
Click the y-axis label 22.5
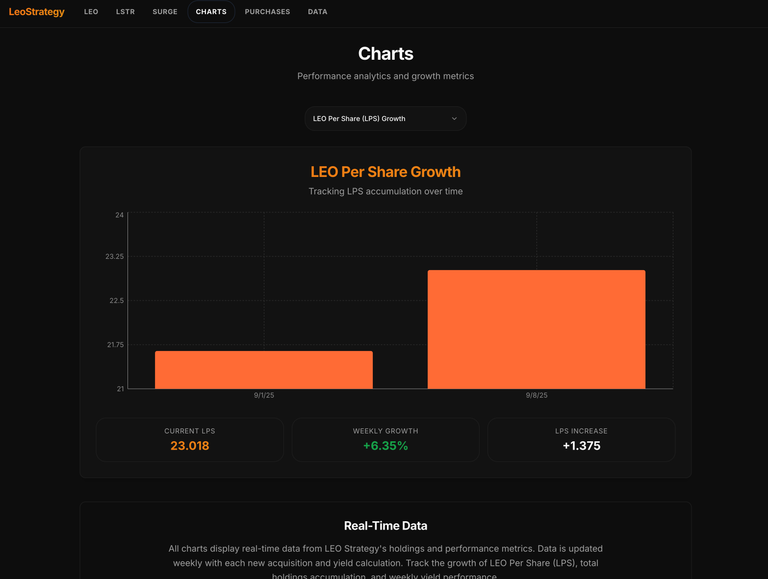coord(117,301)
